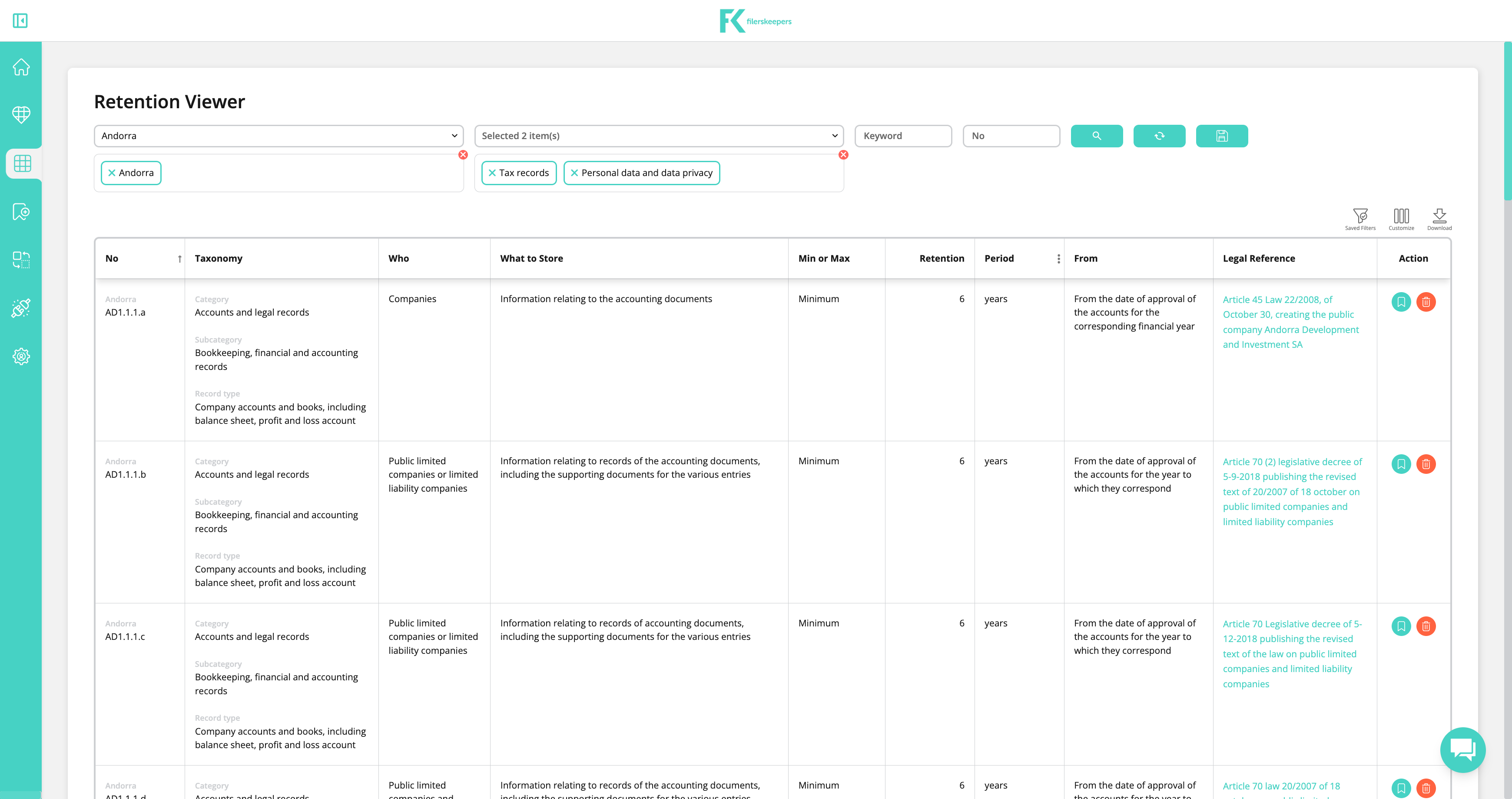1512x799 pixels.
Task: Click the teal search button
Action: (1097, 136)
